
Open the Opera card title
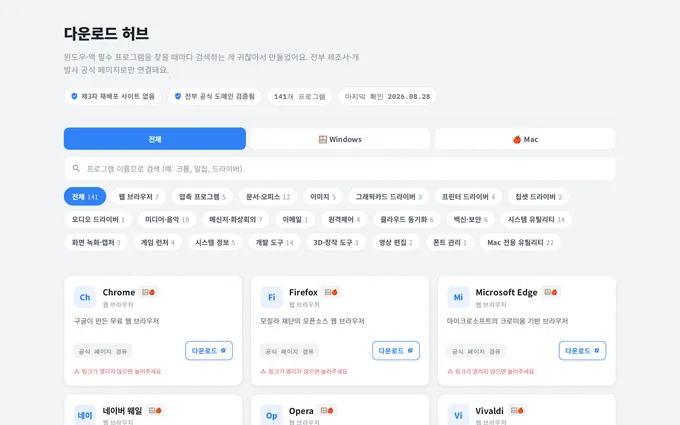(301, 410)
